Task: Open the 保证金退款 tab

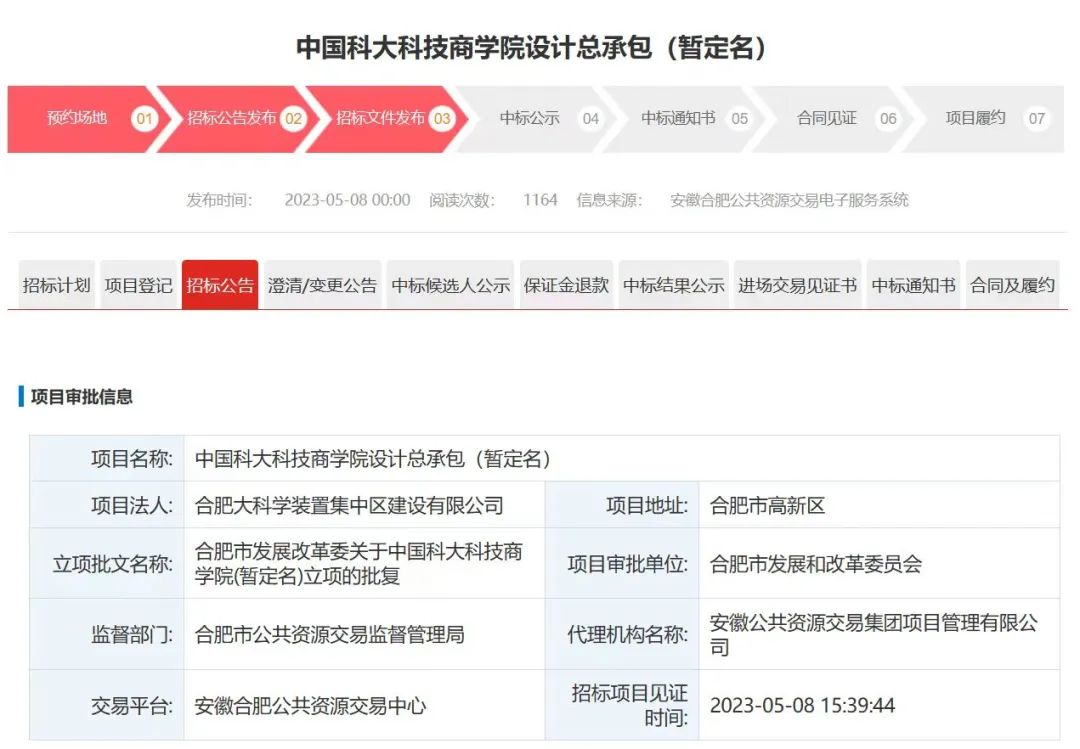Action: [x=566, y=285]
